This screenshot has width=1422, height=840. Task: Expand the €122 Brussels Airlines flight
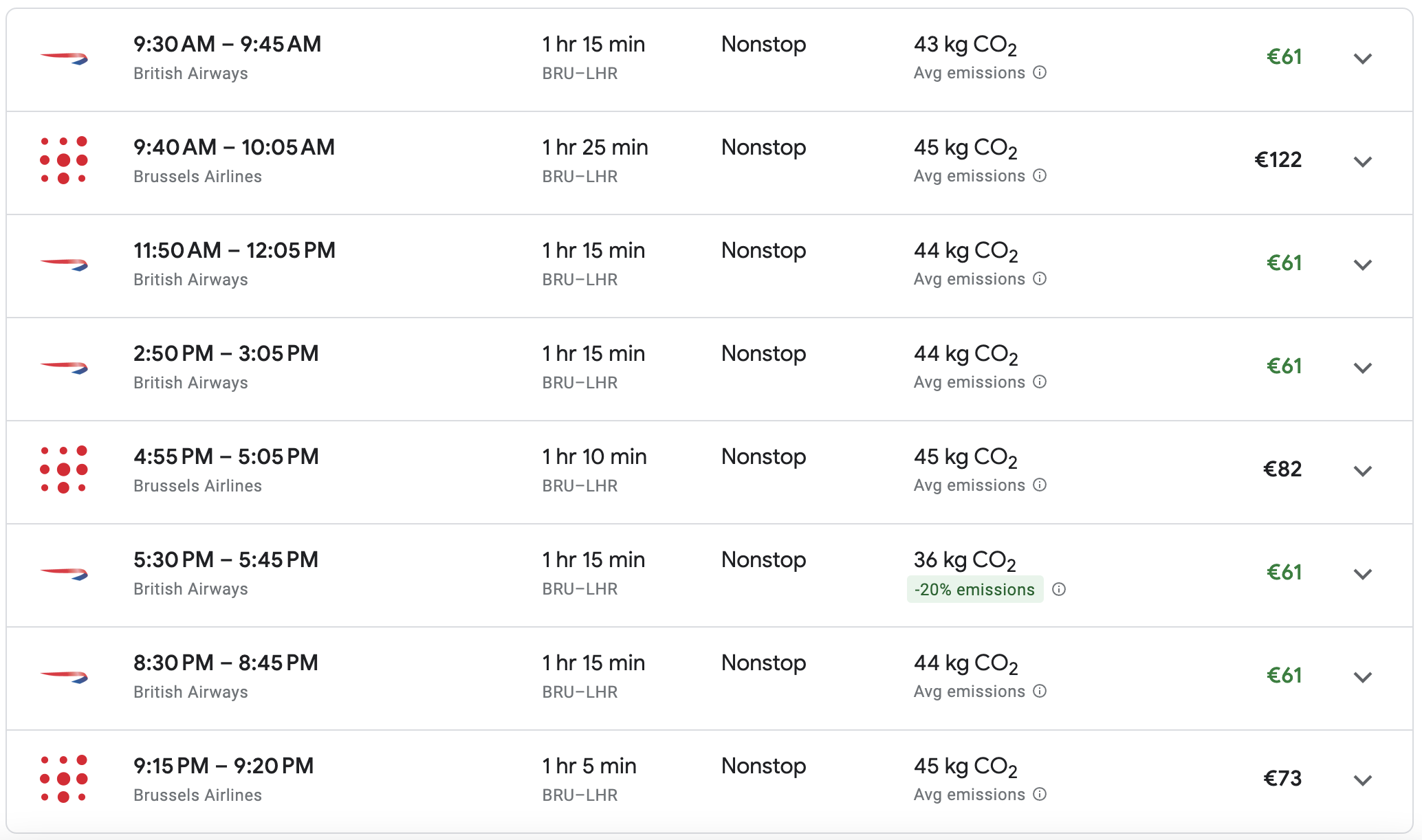[x=1362, y=162]
